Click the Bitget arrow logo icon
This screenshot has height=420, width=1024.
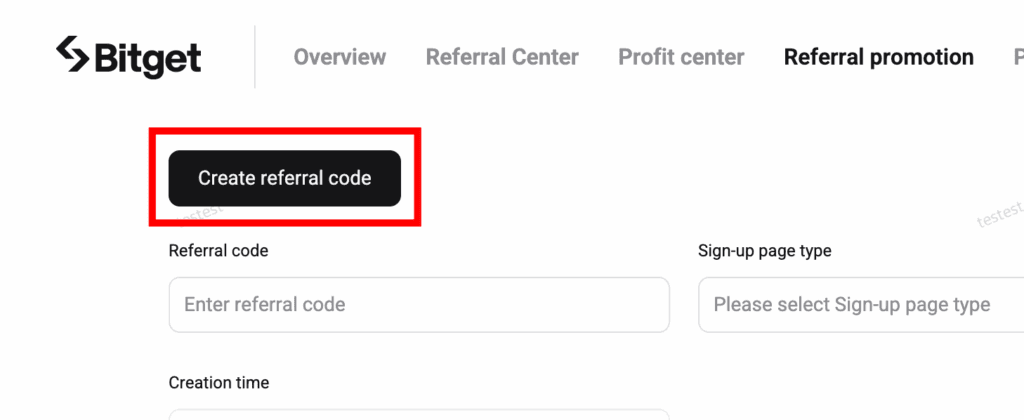click(73, 56)
